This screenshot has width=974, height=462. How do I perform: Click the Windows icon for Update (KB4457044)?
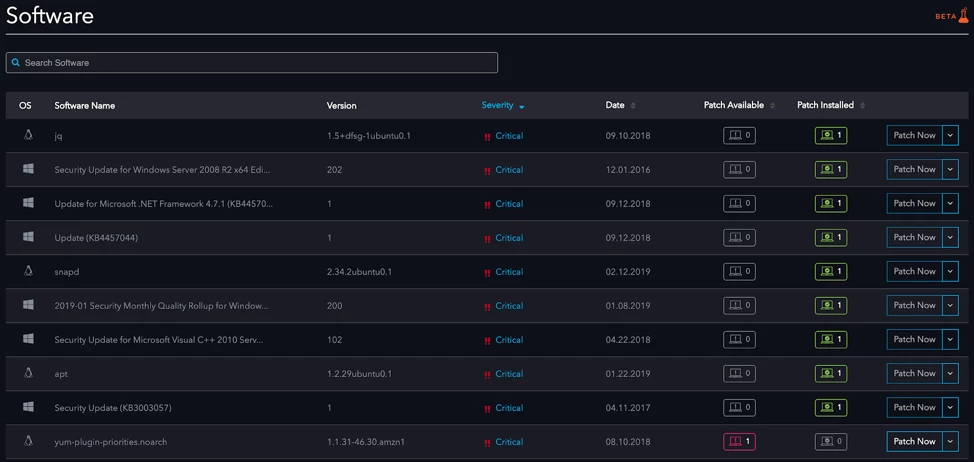pos(28,237)
